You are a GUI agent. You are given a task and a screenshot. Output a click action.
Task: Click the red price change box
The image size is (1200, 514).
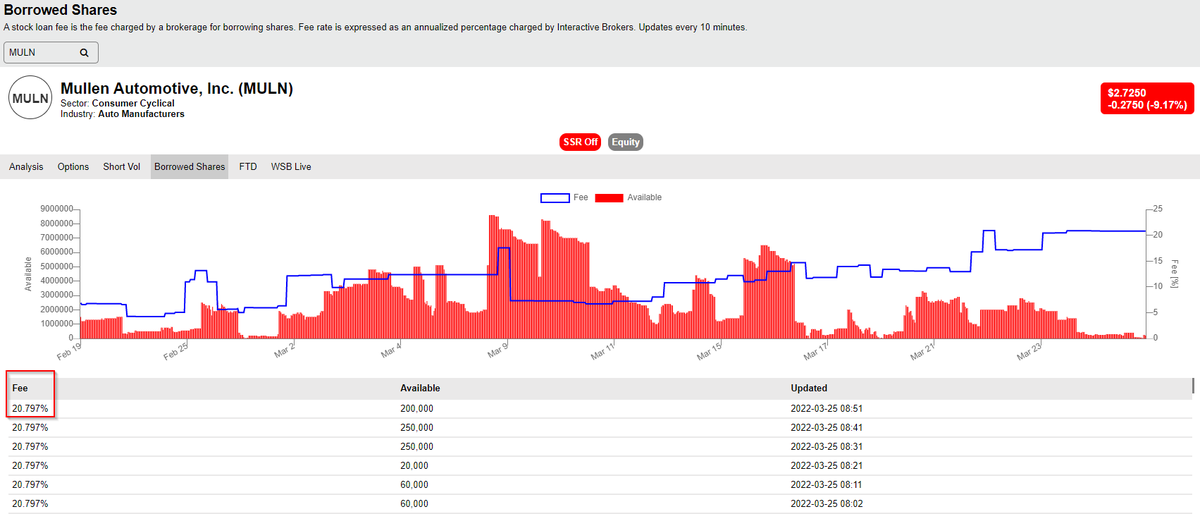point(1145,98)
